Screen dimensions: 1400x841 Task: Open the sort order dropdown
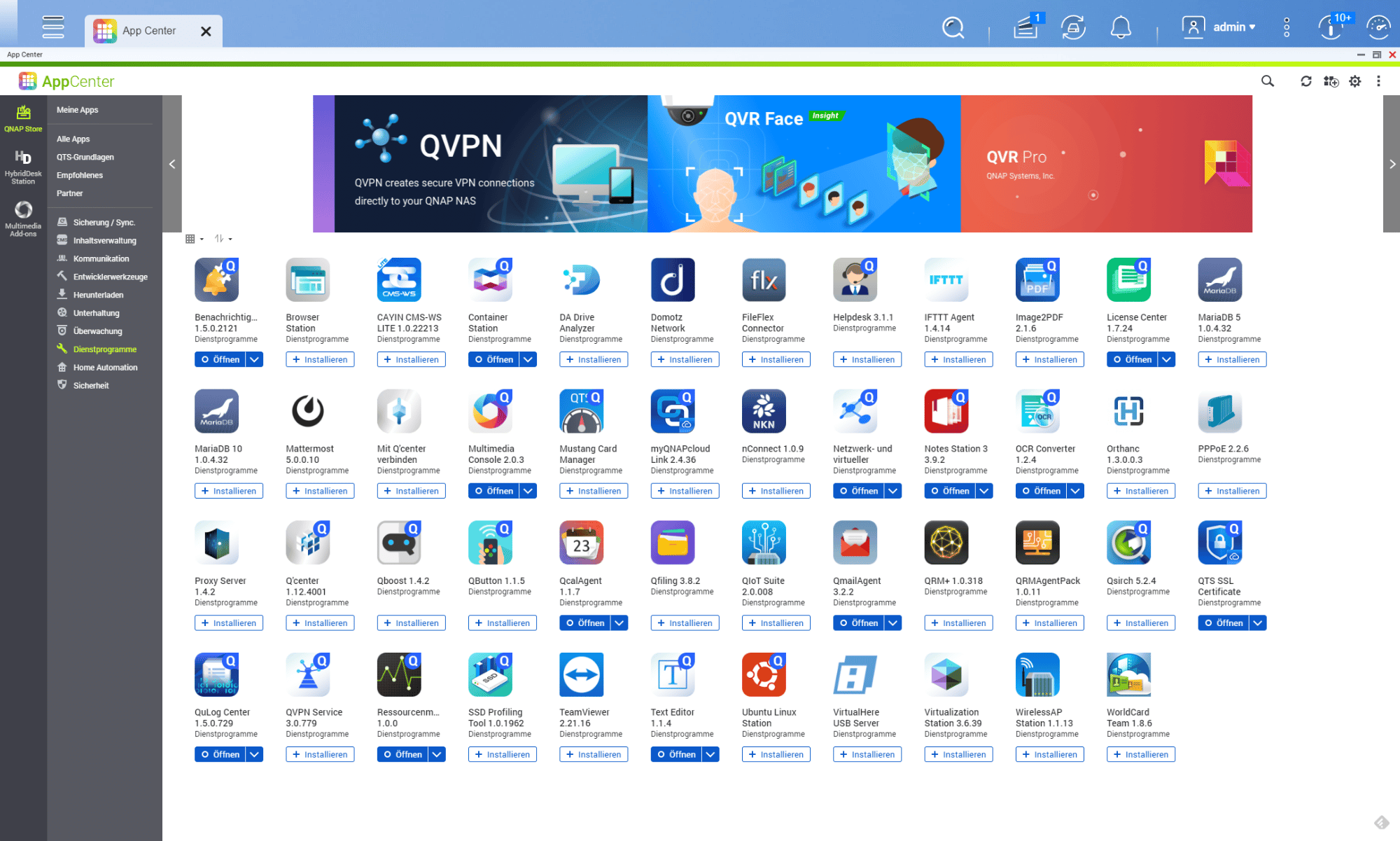click(223, 239)
